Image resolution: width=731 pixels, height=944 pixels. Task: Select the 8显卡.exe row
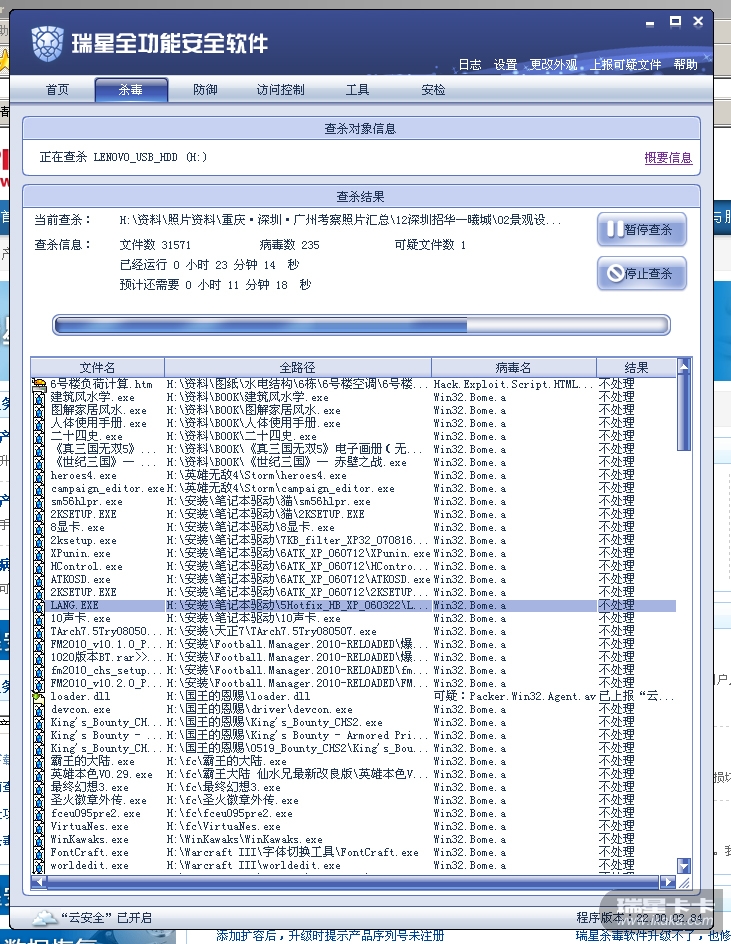[x=354, y=527]
